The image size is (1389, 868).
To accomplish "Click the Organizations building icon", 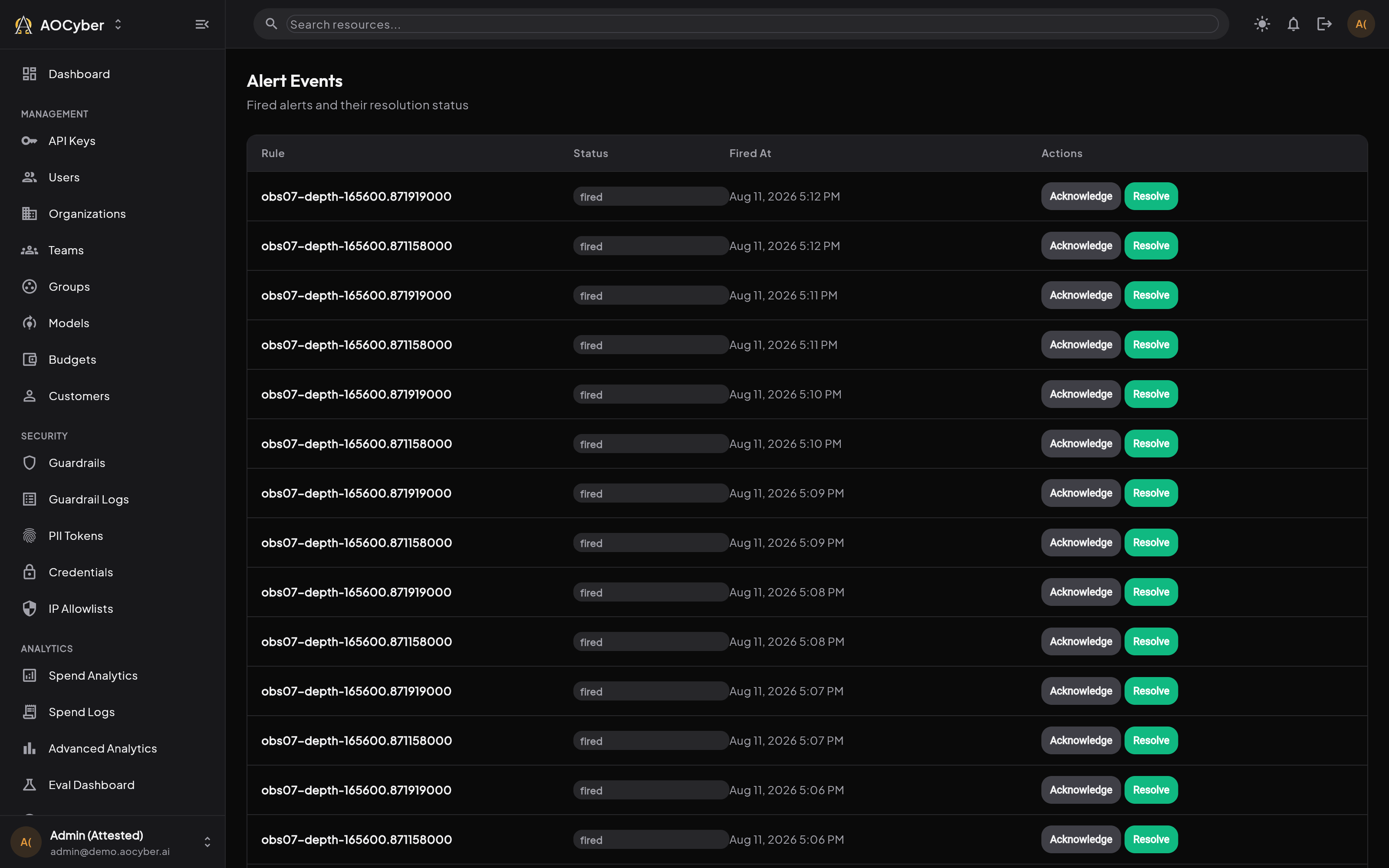I will tap(29, 214).
